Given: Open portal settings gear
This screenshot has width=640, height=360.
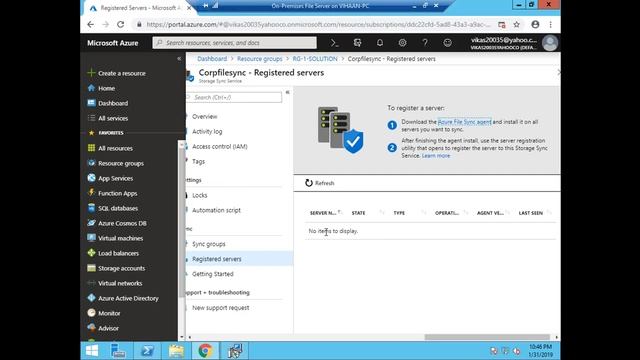Looking at the screenshot, I should point(402,43).
